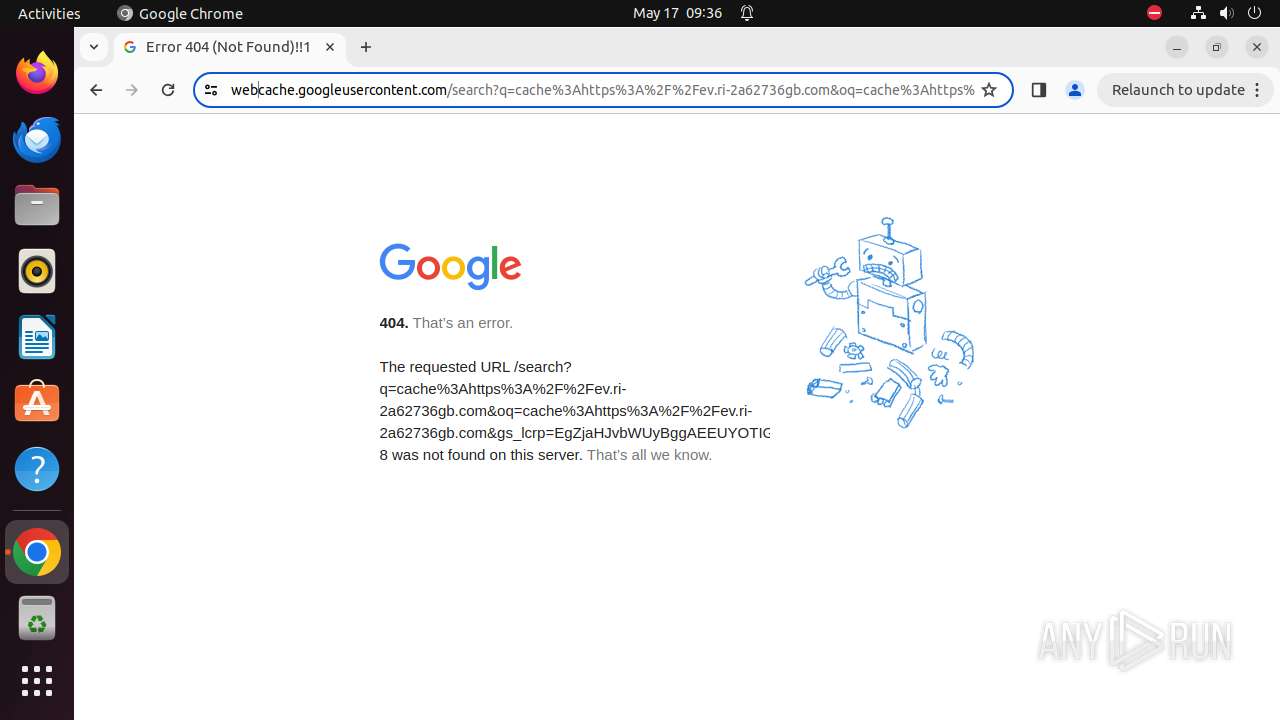Open LibreOffice Writer from the dock

tap(37, 337)
